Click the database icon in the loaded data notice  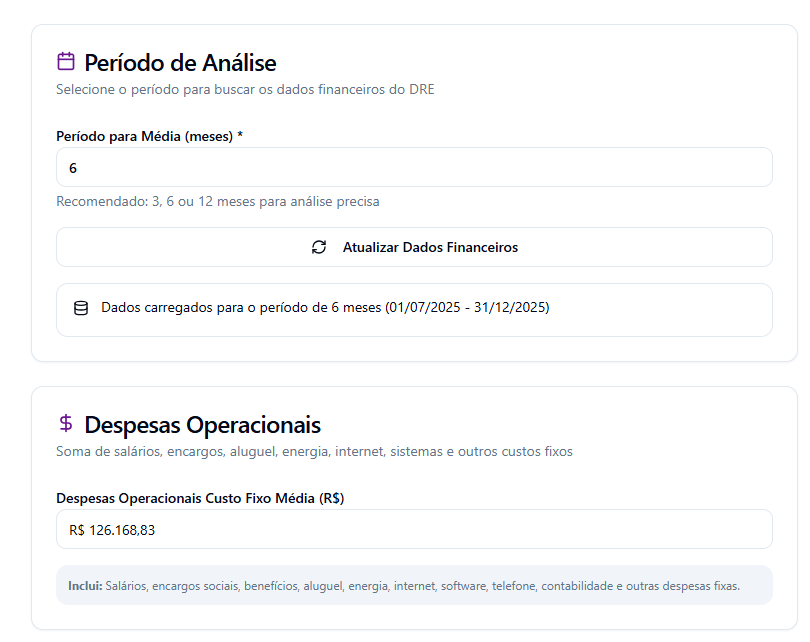81,308
